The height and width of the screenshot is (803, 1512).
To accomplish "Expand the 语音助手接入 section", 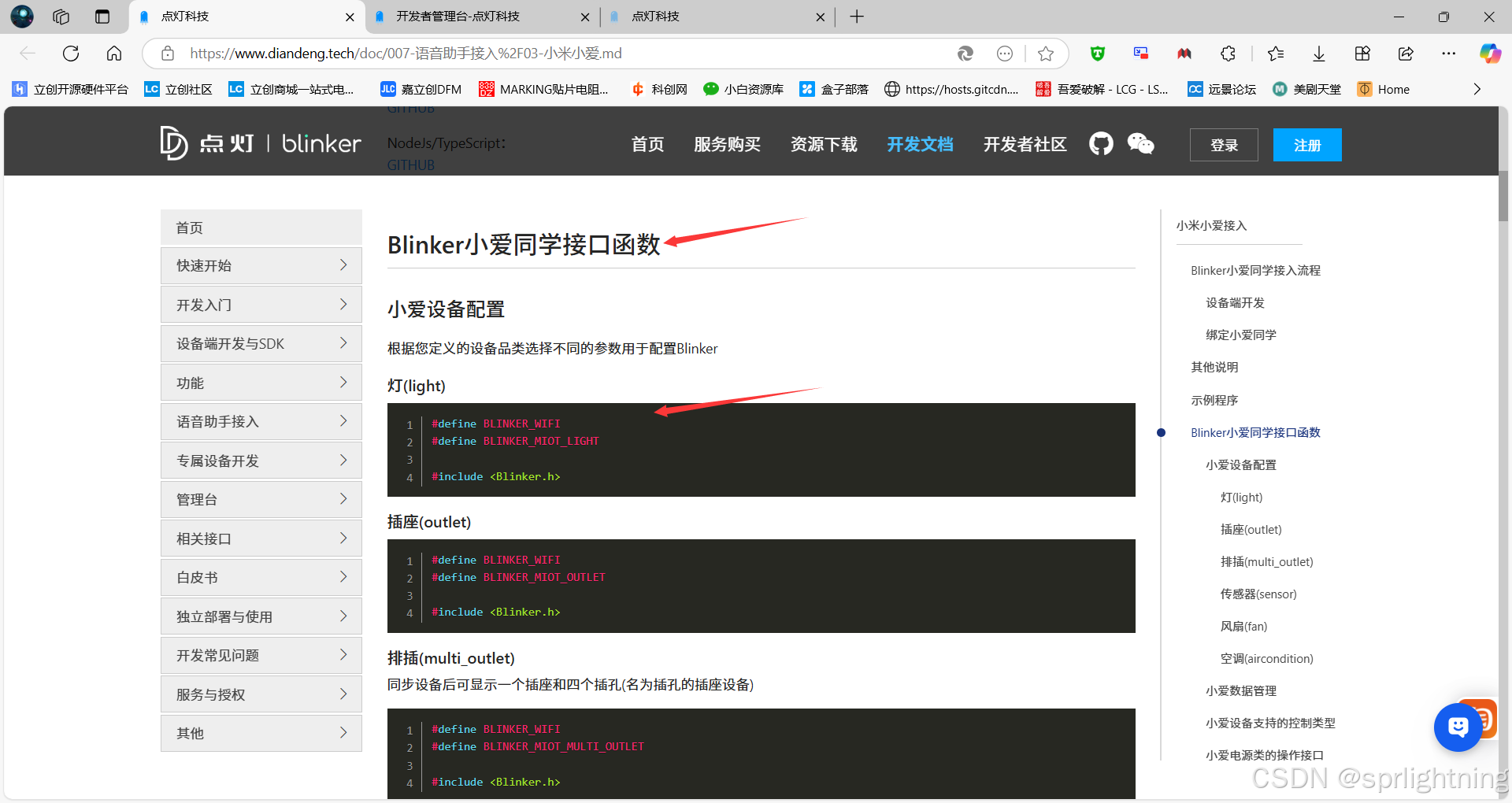I will (x=261, y=421).
